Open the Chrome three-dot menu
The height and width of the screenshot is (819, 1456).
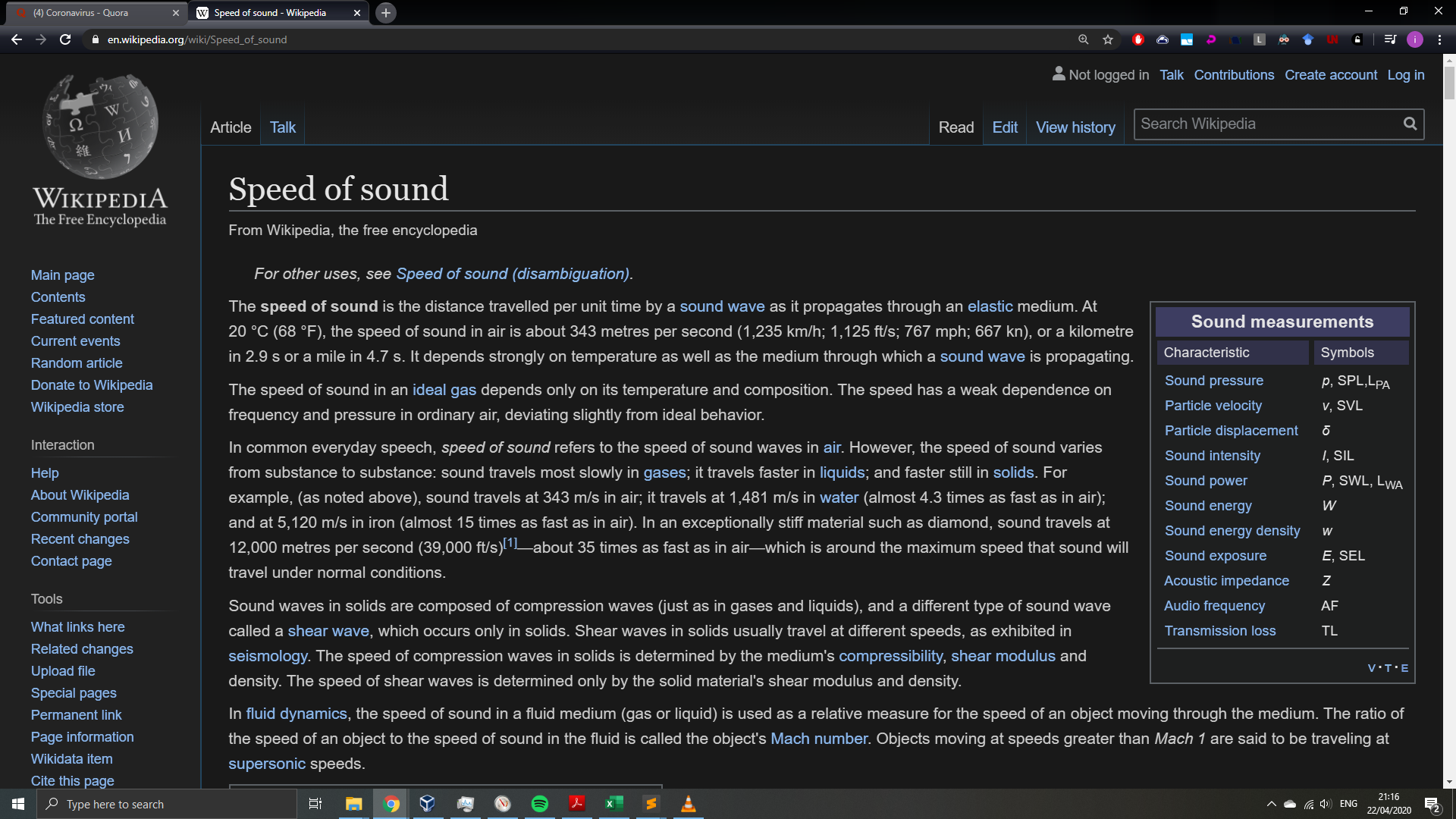point(1440,39)
